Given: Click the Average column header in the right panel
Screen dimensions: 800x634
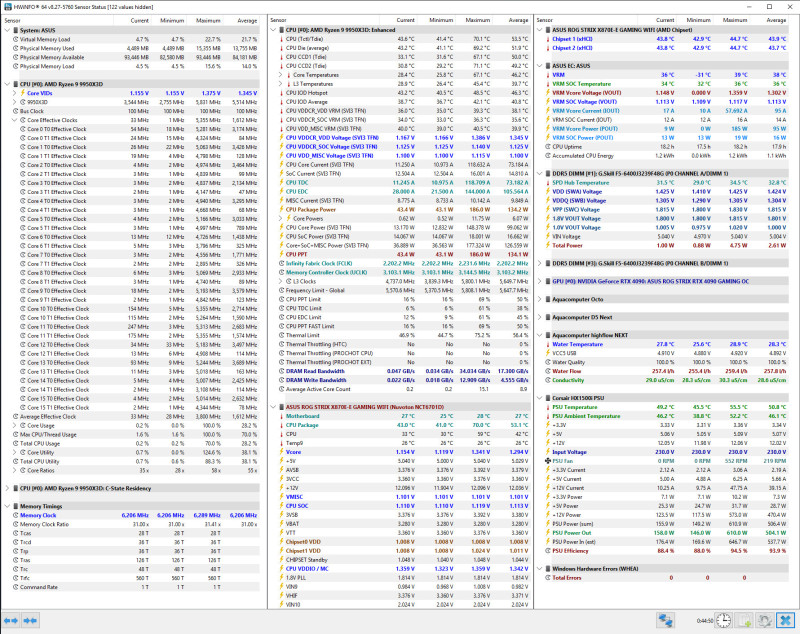Looking at the screenshot, I should coord(770,20).
